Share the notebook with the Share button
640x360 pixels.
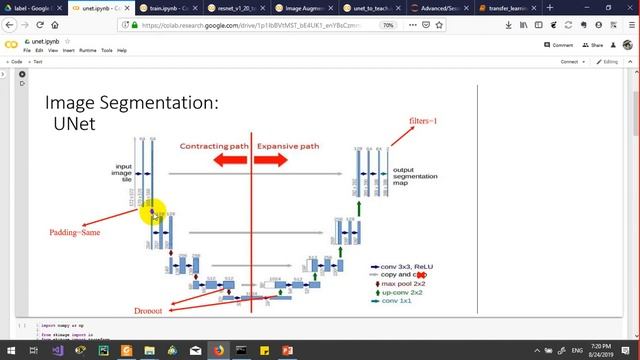pyautogui.click(x=593, y=45)
